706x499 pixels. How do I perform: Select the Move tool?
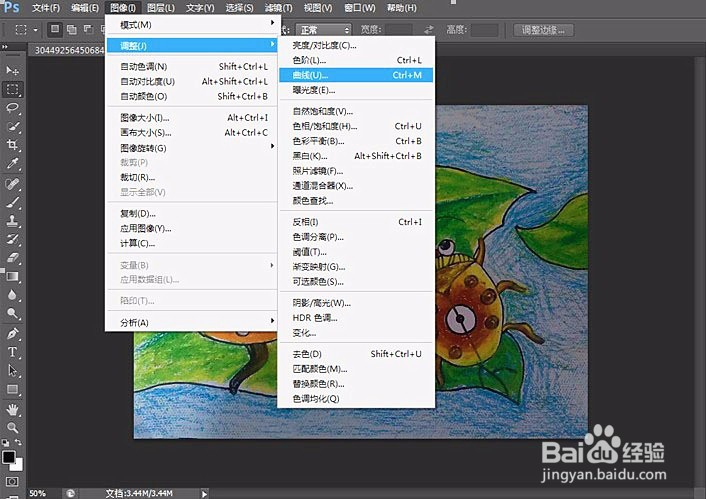tap(12, 71)
